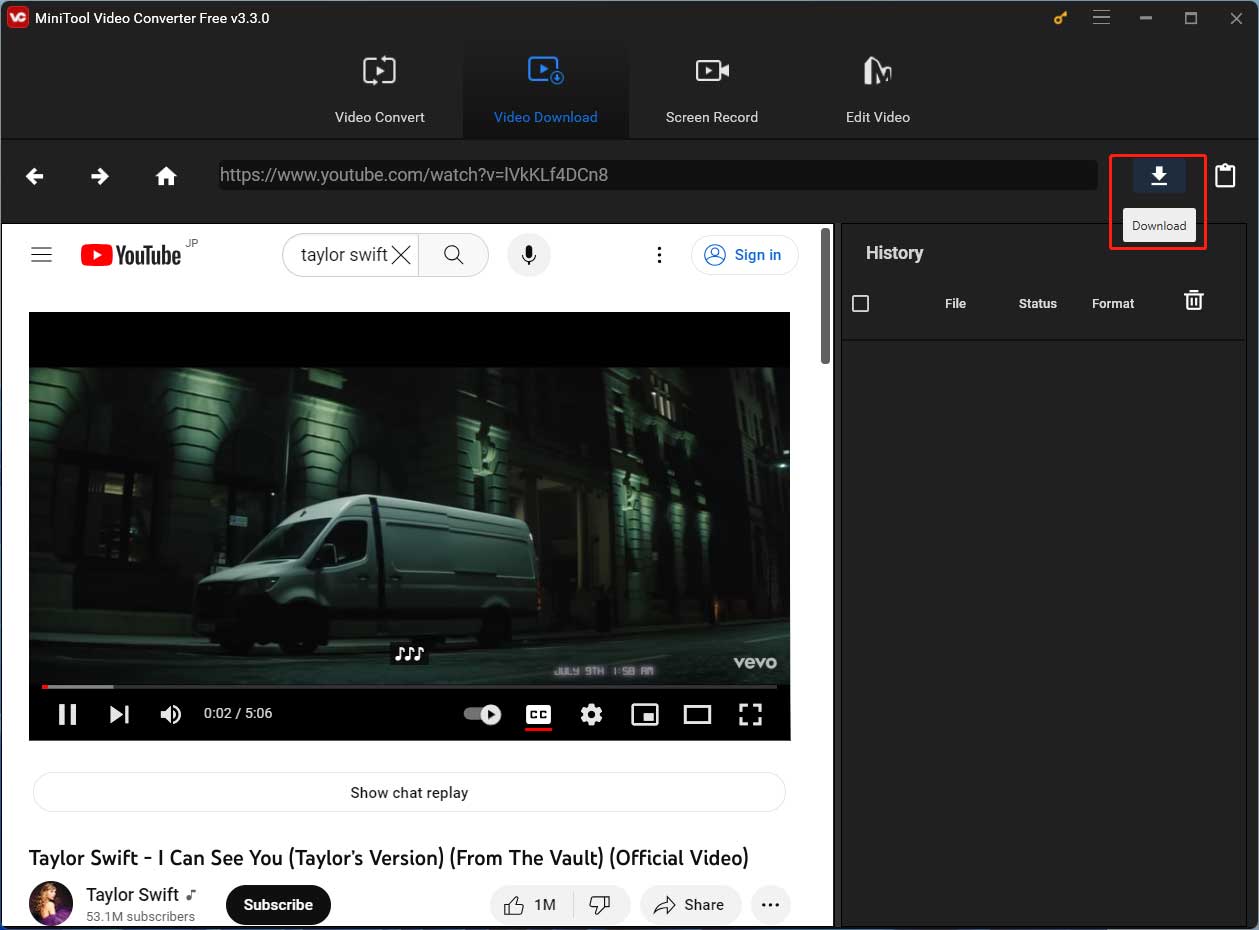Open YouTube's sidebar menu
The image size is (1259, 930).
[x=41, y=254]
